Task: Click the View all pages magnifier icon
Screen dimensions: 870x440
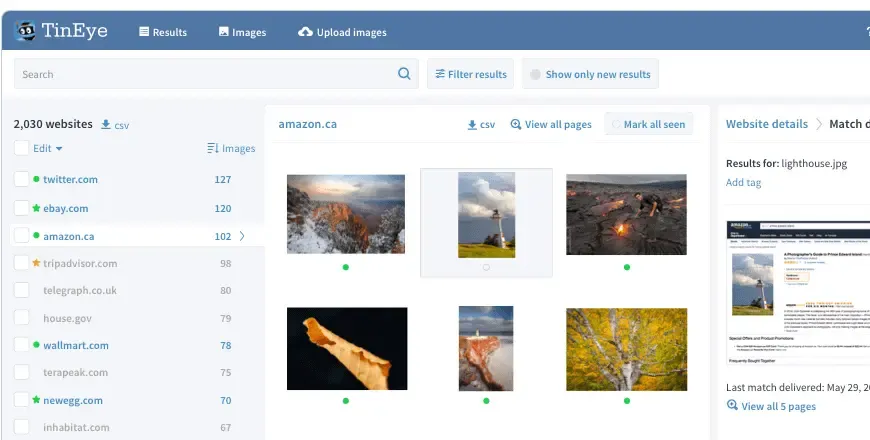Action: point(516,124)
